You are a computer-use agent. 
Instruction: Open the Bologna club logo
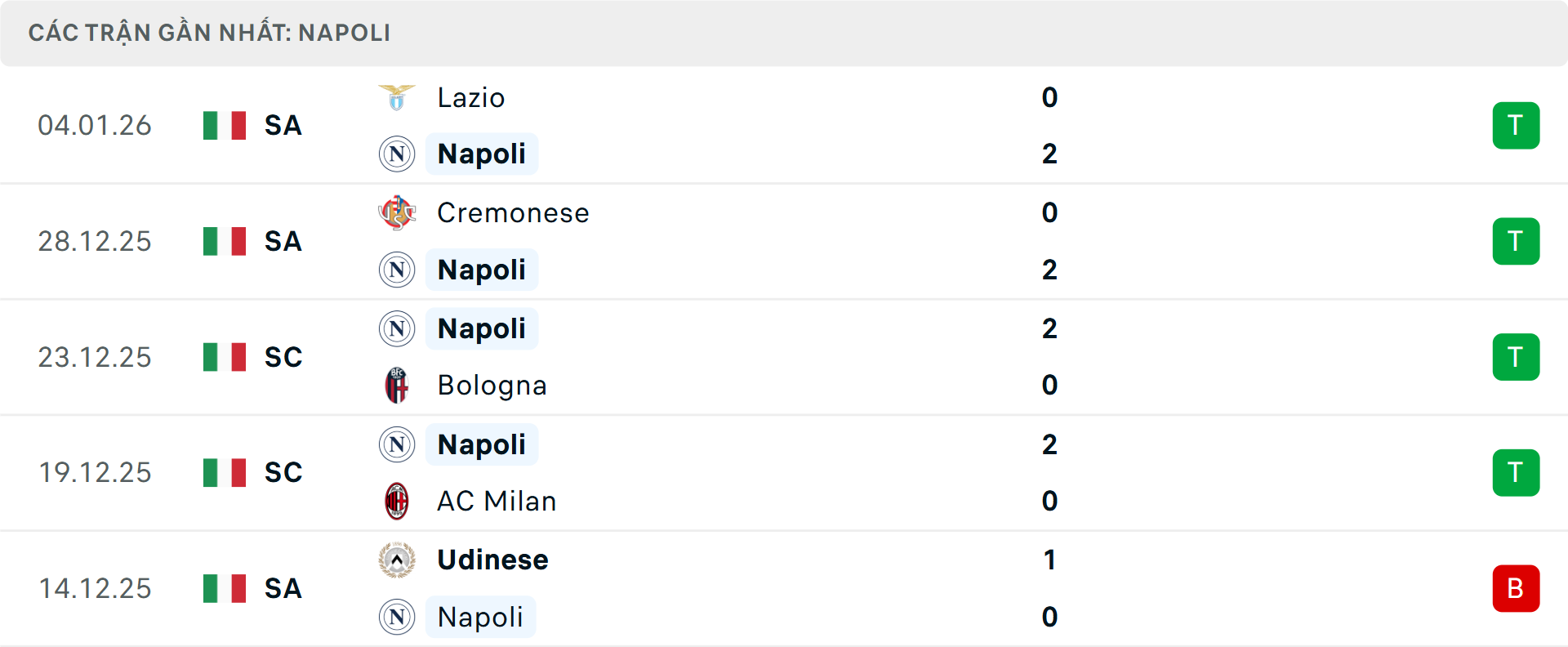[x=397, y=386]
